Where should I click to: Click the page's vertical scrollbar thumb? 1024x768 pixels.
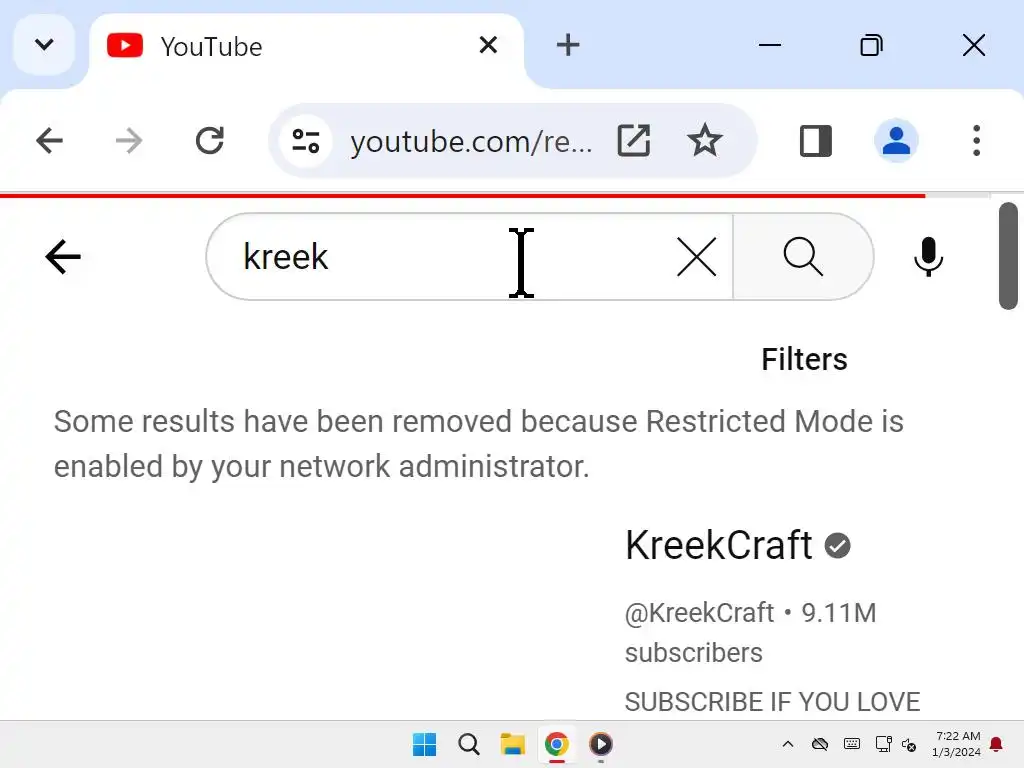pos(1008,255)
